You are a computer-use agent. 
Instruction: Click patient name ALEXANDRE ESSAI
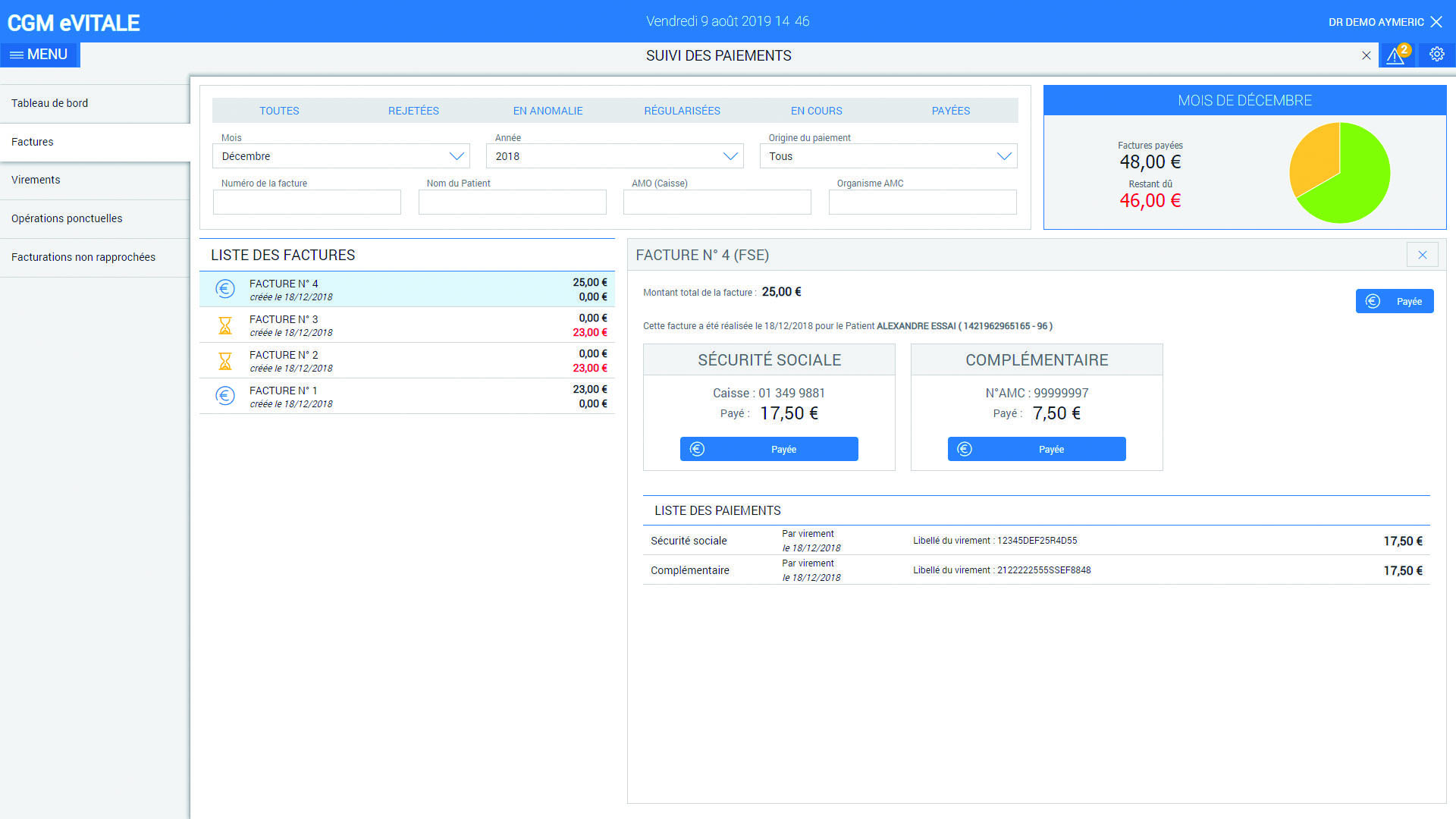coord(916,326)
